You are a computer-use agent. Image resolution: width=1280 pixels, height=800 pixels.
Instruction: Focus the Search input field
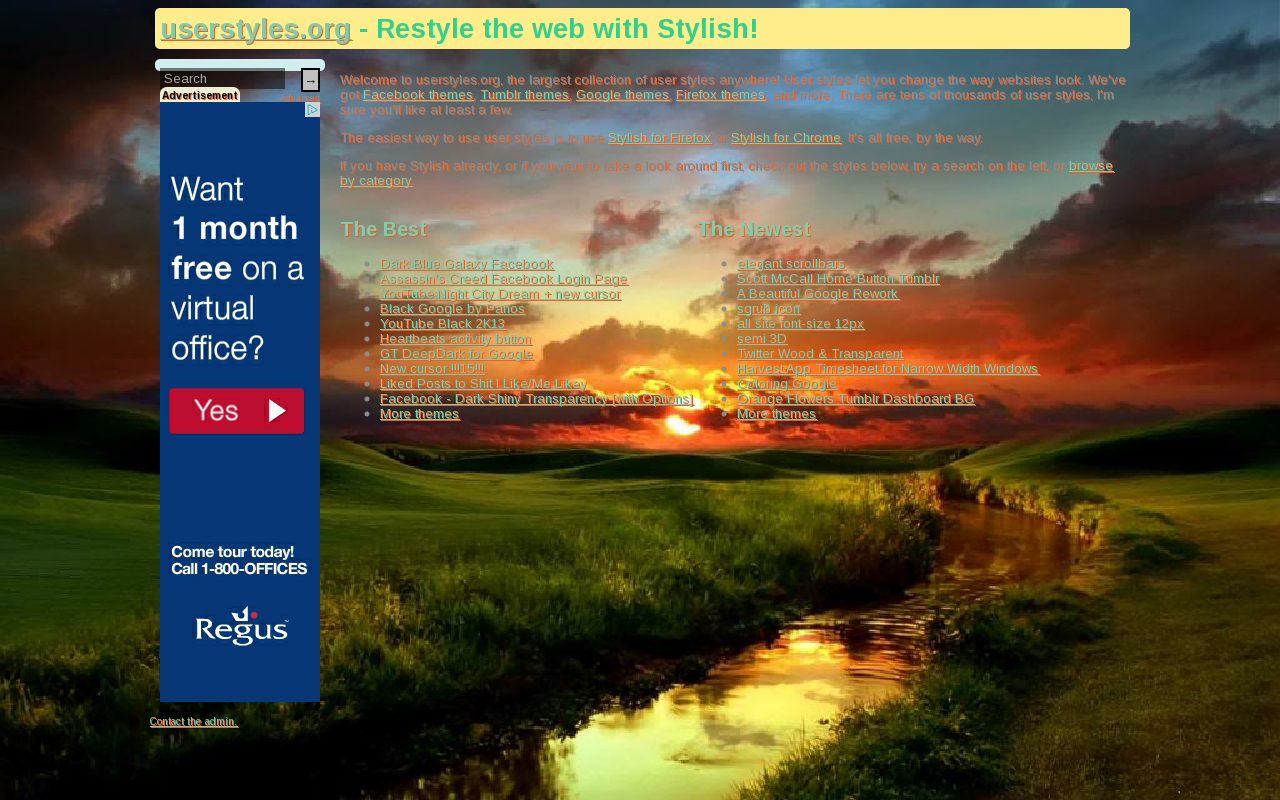tap(222, 79)
